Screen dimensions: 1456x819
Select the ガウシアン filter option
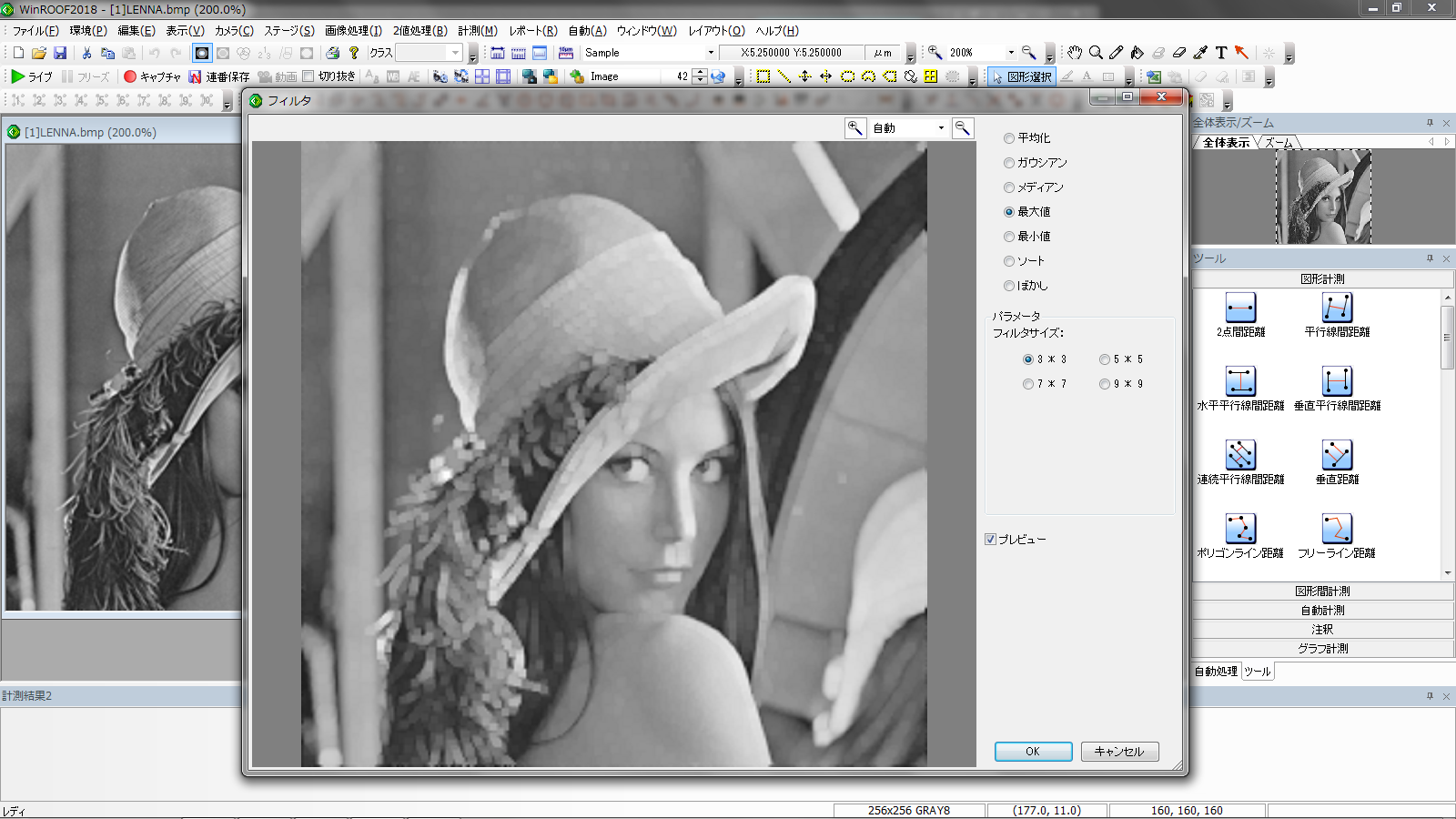click(1036, 163)
